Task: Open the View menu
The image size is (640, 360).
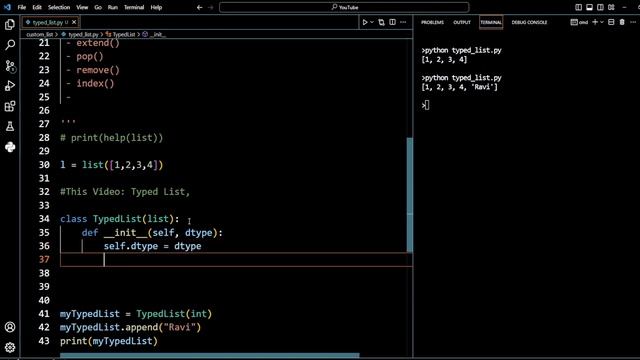Action: click(x=82, y=7)
